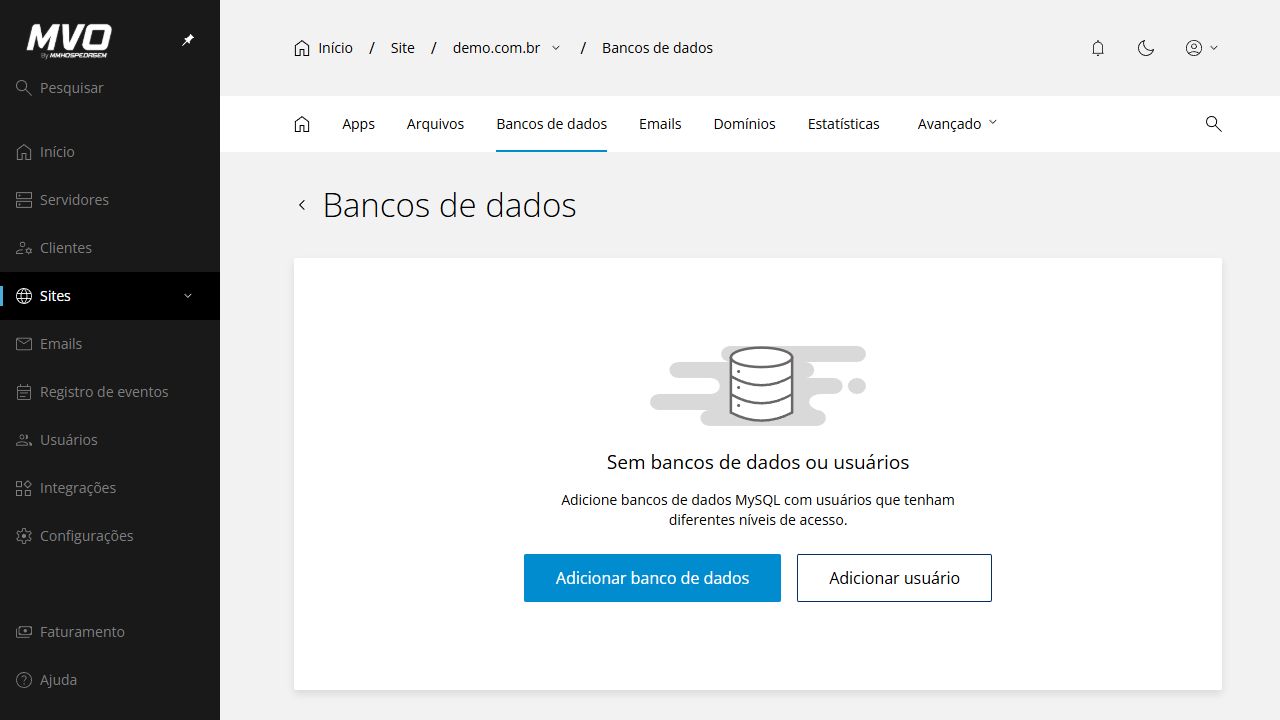Open Integrações in the sidebar
This screenshot has height=720, width=1280.
click(x=110, y=488)
